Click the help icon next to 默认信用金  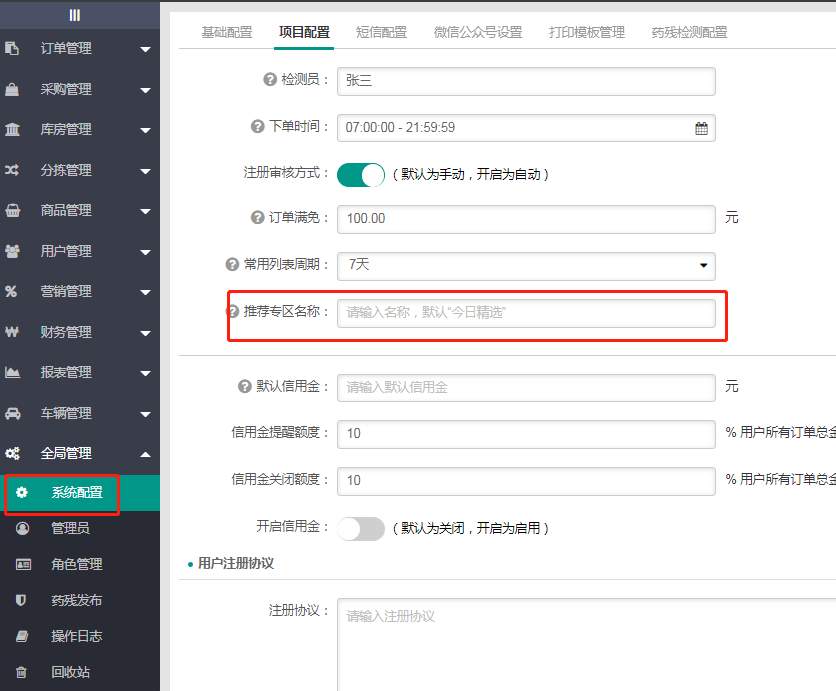coord(245,387)
